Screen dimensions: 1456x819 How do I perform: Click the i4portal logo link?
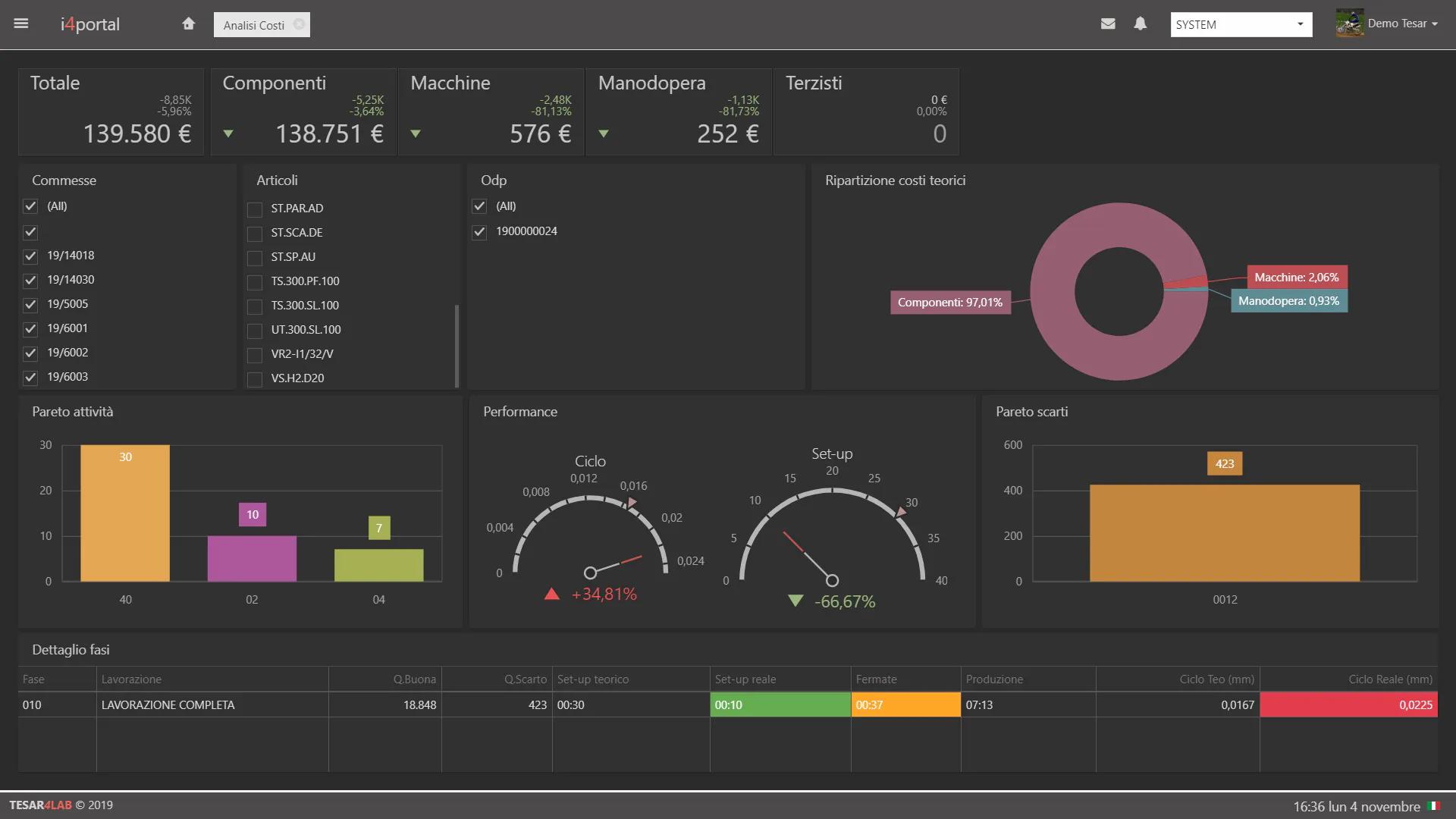pos(90,24)
